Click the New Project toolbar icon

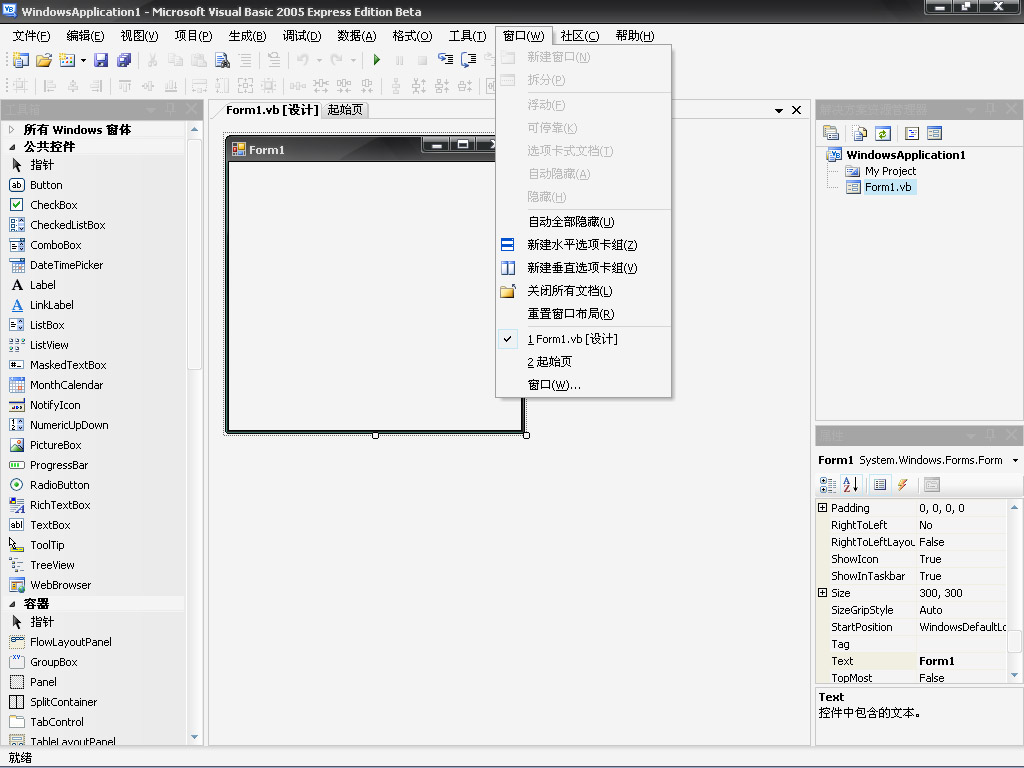[x=20, y=60]
